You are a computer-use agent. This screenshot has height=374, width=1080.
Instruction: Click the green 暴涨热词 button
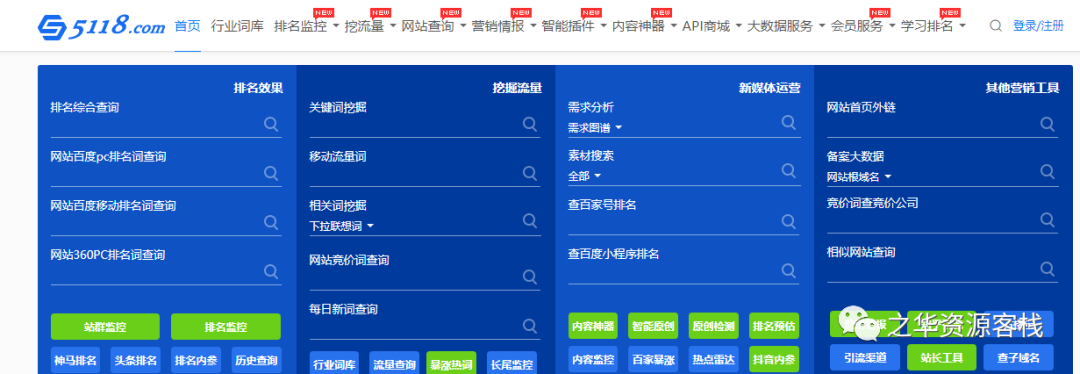pos(452,364)
